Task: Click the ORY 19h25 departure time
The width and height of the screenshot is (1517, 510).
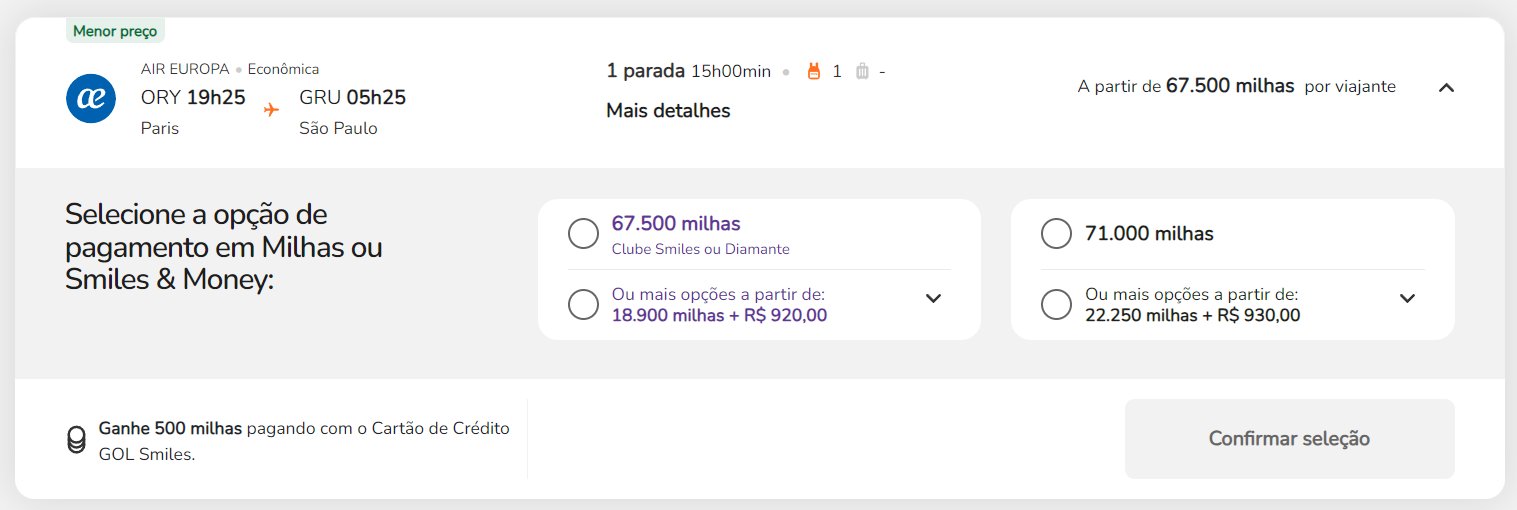Action: 193,97
